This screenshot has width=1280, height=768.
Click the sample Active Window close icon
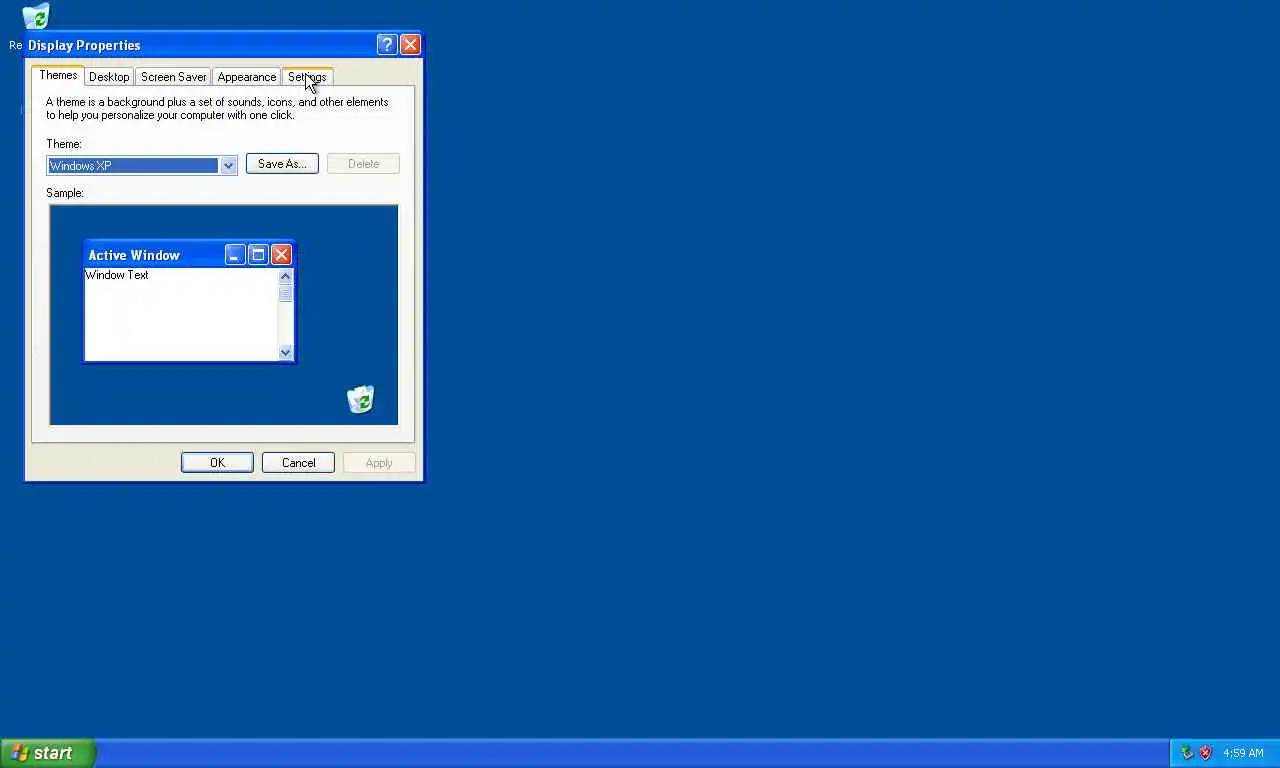click(281, 255)
